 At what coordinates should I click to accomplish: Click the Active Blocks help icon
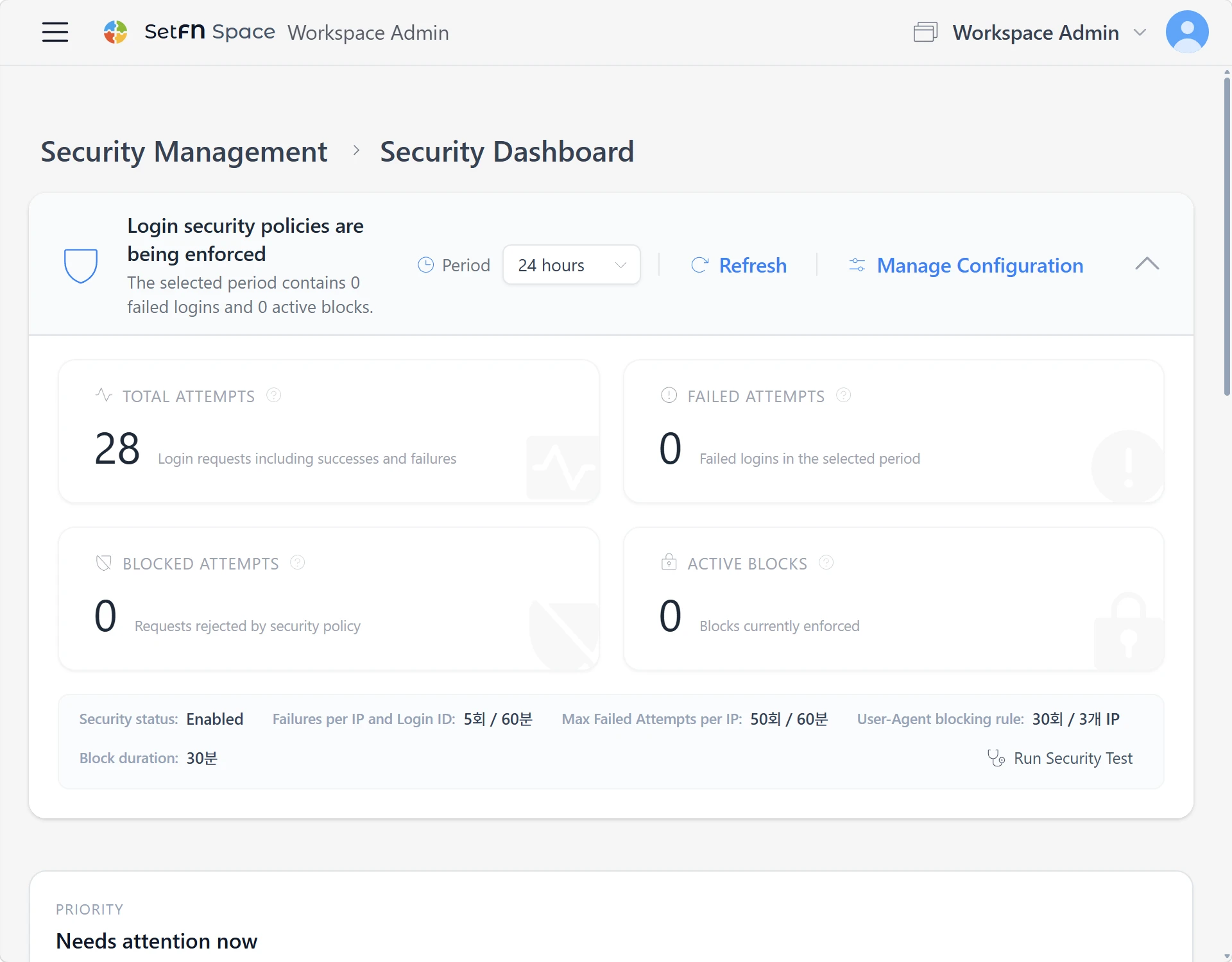(826, 562)
